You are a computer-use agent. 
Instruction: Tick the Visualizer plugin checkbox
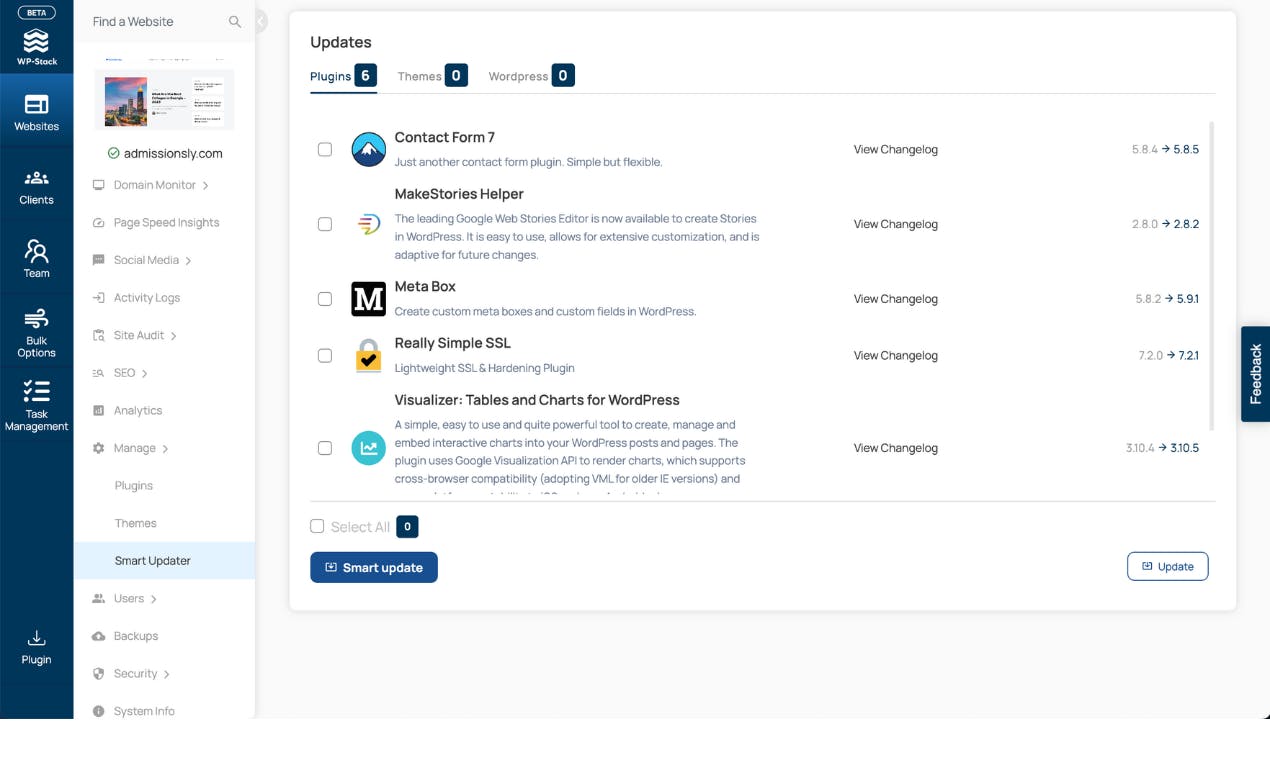[x=325, y=448]
